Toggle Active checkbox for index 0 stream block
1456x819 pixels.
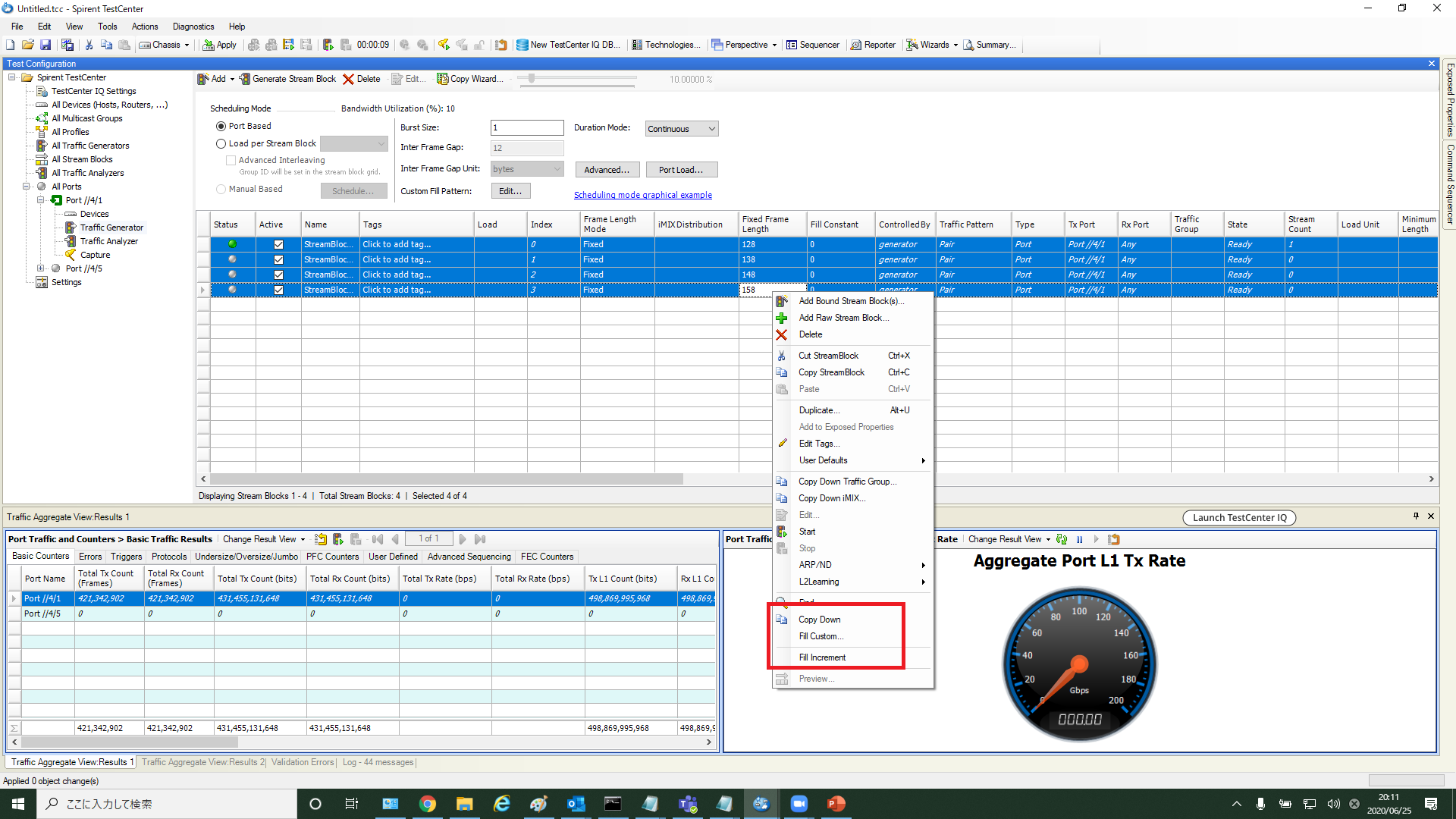pos(278,244)
